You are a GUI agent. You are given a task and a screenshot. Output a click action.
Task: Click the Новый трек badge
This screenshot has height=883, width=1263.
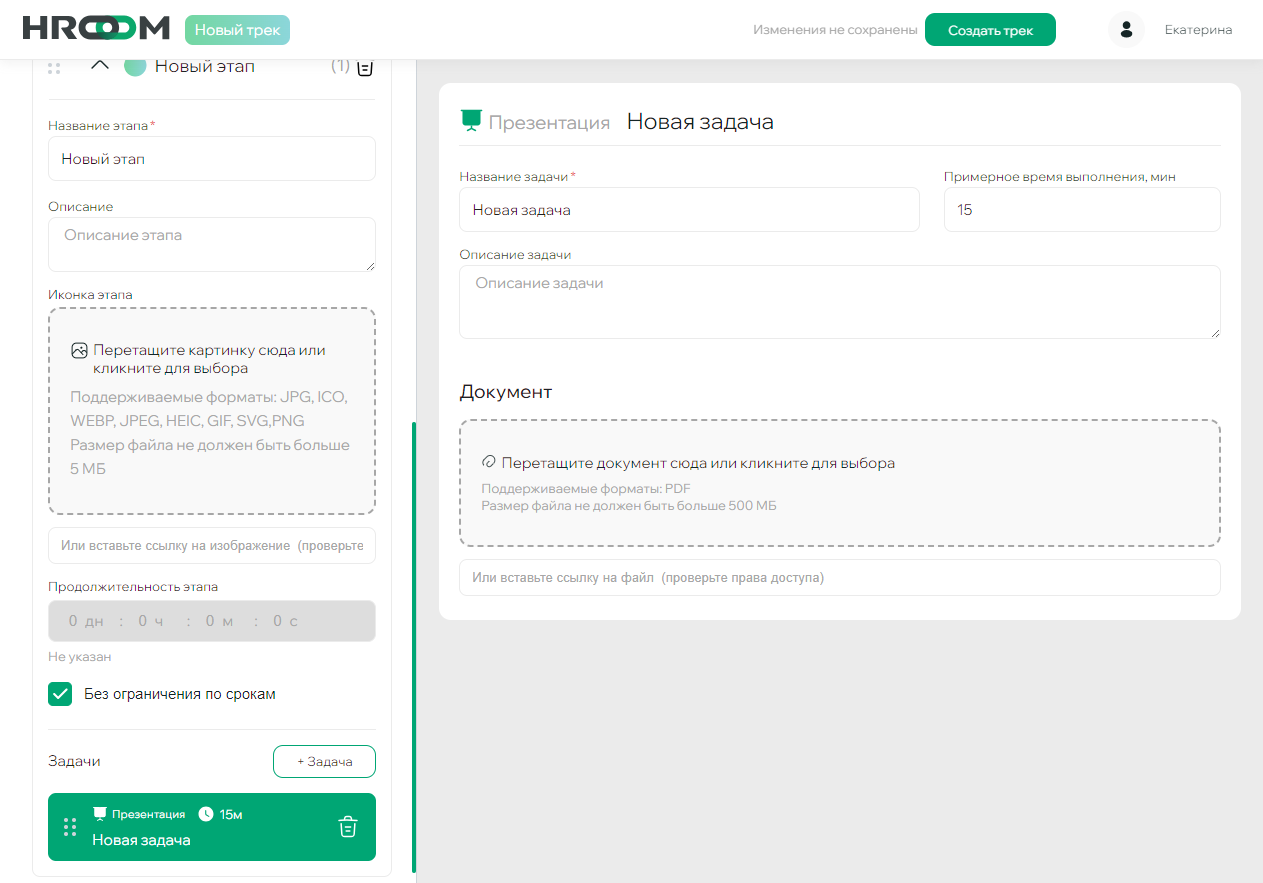click(x=237, y=30)
